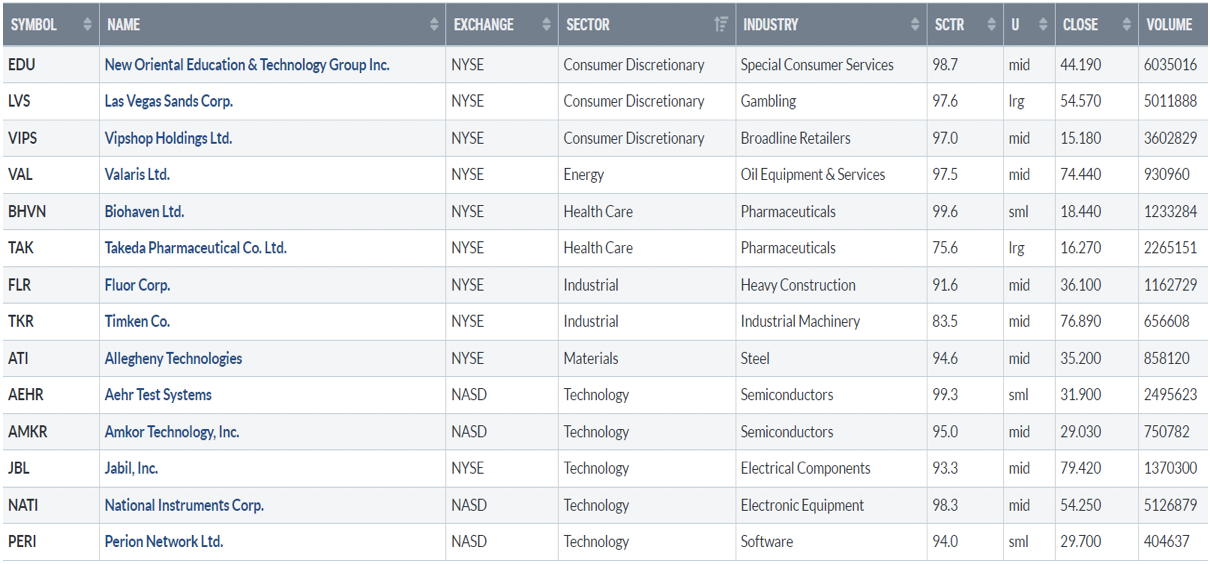Click the sort arrows next to SCTR header

point(991,25)
